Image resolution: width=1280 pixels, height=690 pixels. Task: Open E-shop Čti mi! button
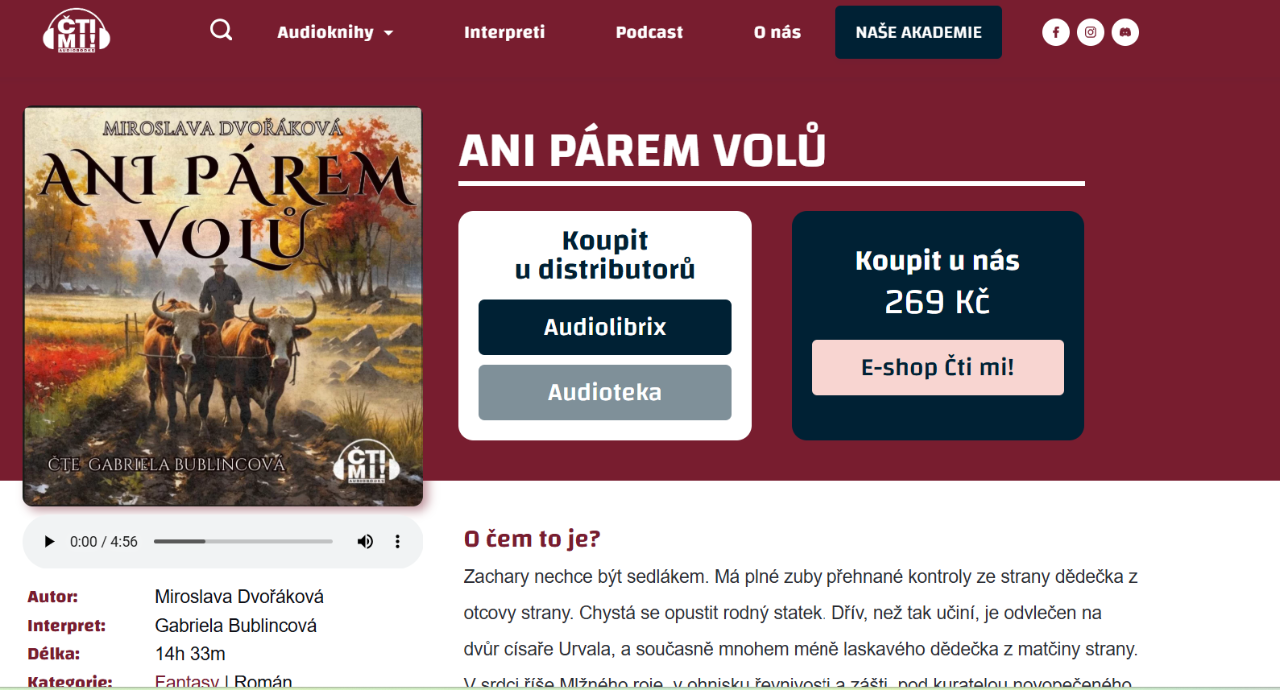938,367
